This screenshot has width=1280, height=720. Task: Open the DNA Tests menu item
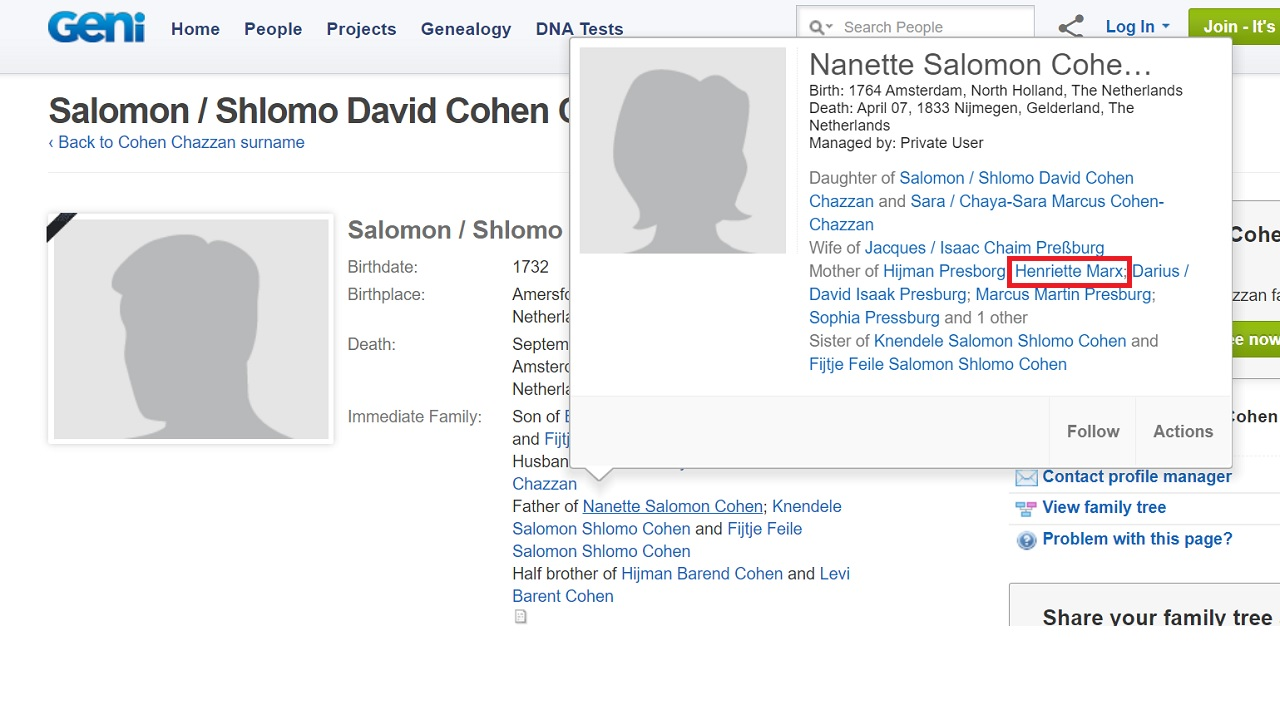579,29
